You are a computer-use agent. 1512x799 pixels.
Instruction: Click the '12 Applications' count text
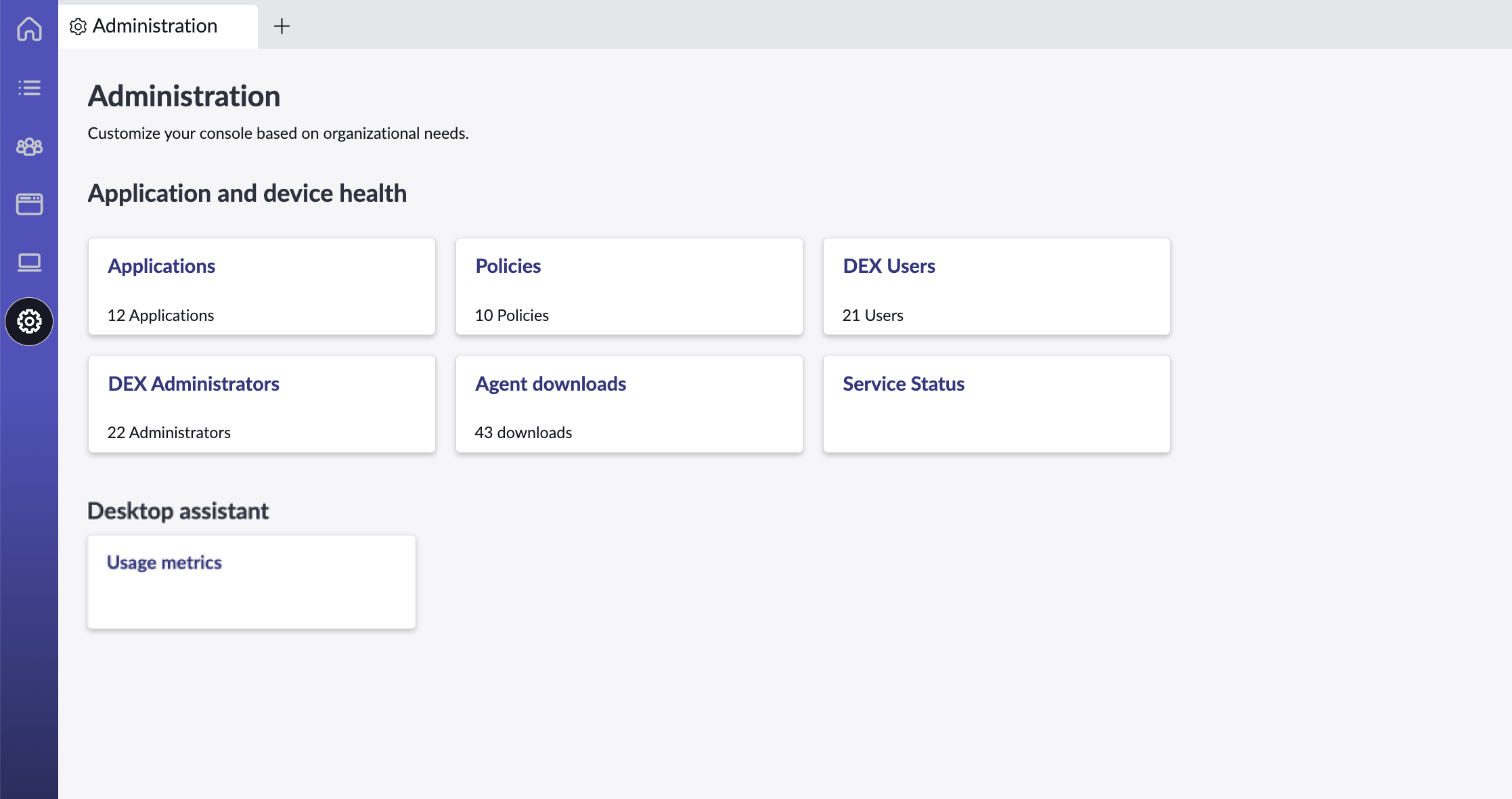click(x=160, y=316)
